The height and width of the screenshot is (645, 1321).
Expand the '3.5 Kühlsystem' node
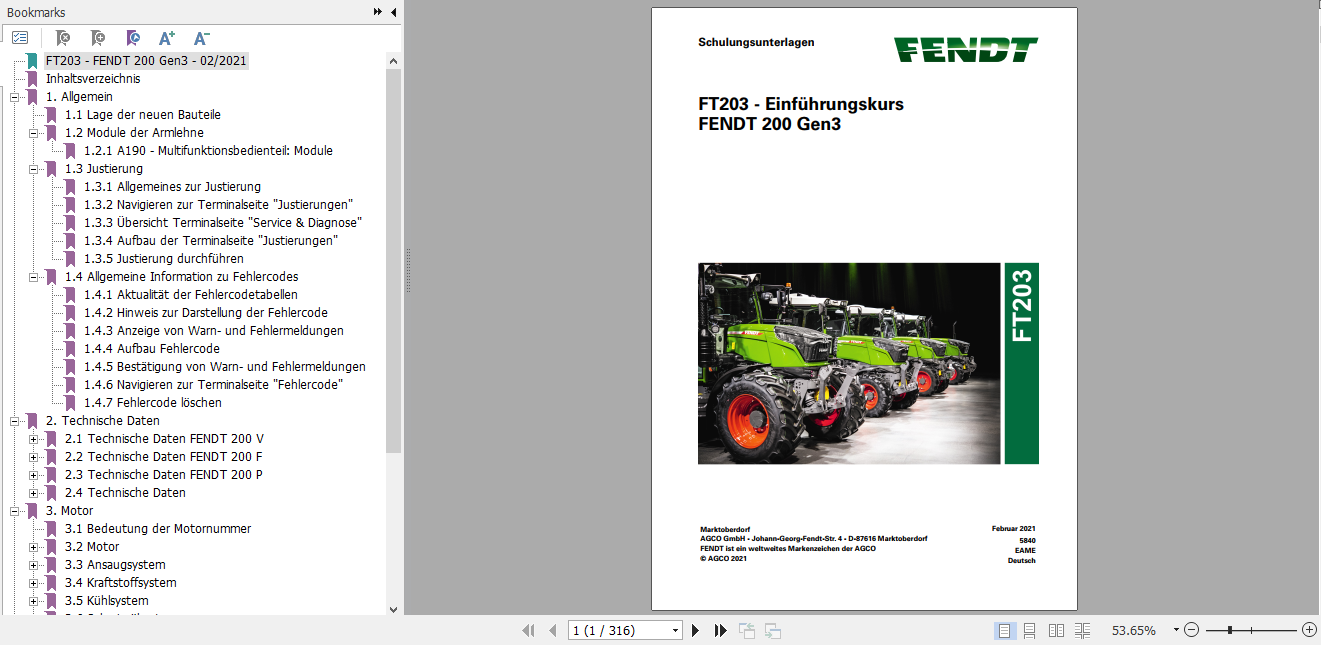(33, 601)
